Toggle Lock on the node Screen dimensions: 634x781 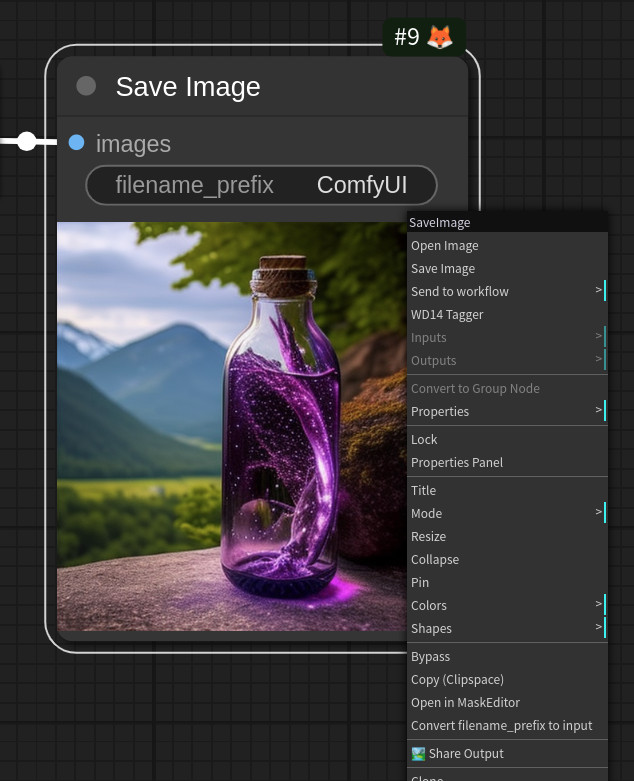(x=507, y=439)
